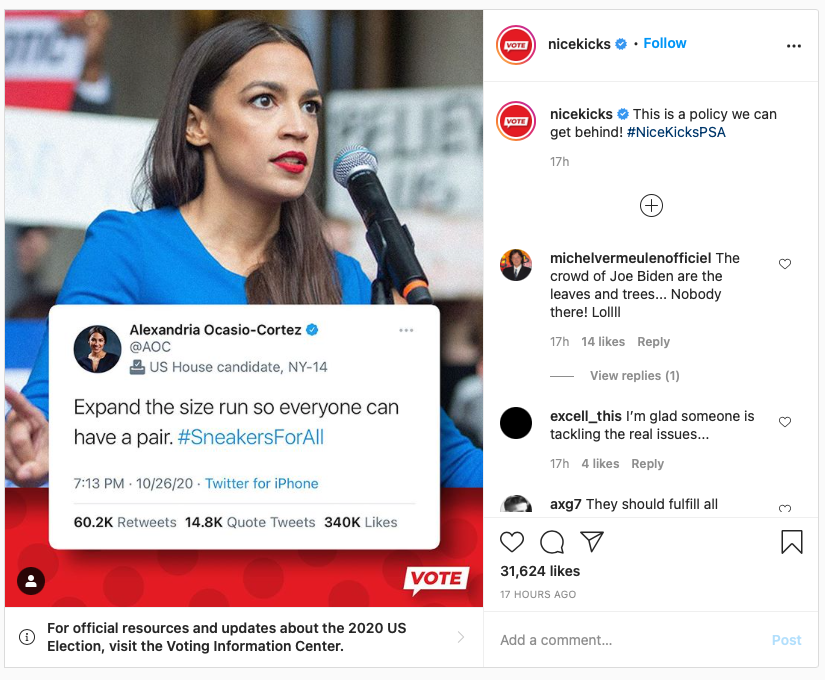
Task: Load more comments with plus circle
Action: tap(651, 205)
